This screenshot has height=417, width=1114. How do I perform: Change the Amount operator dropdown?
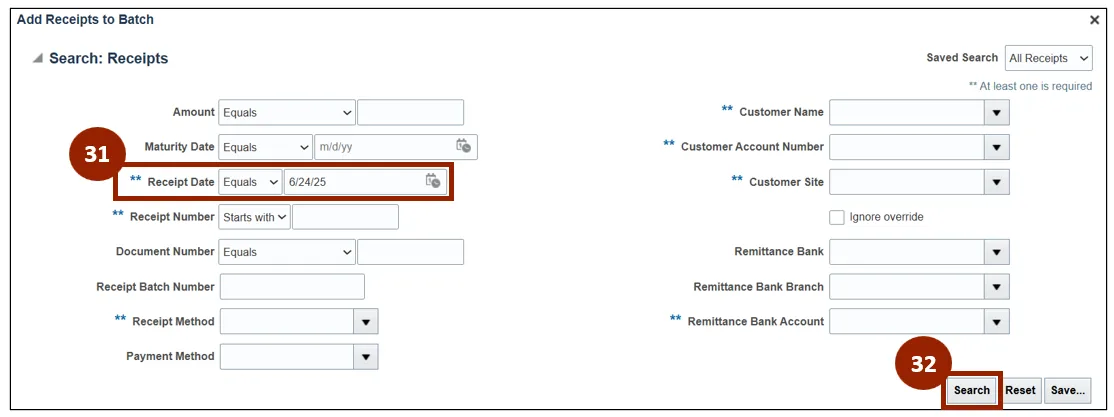coord(287,113)
